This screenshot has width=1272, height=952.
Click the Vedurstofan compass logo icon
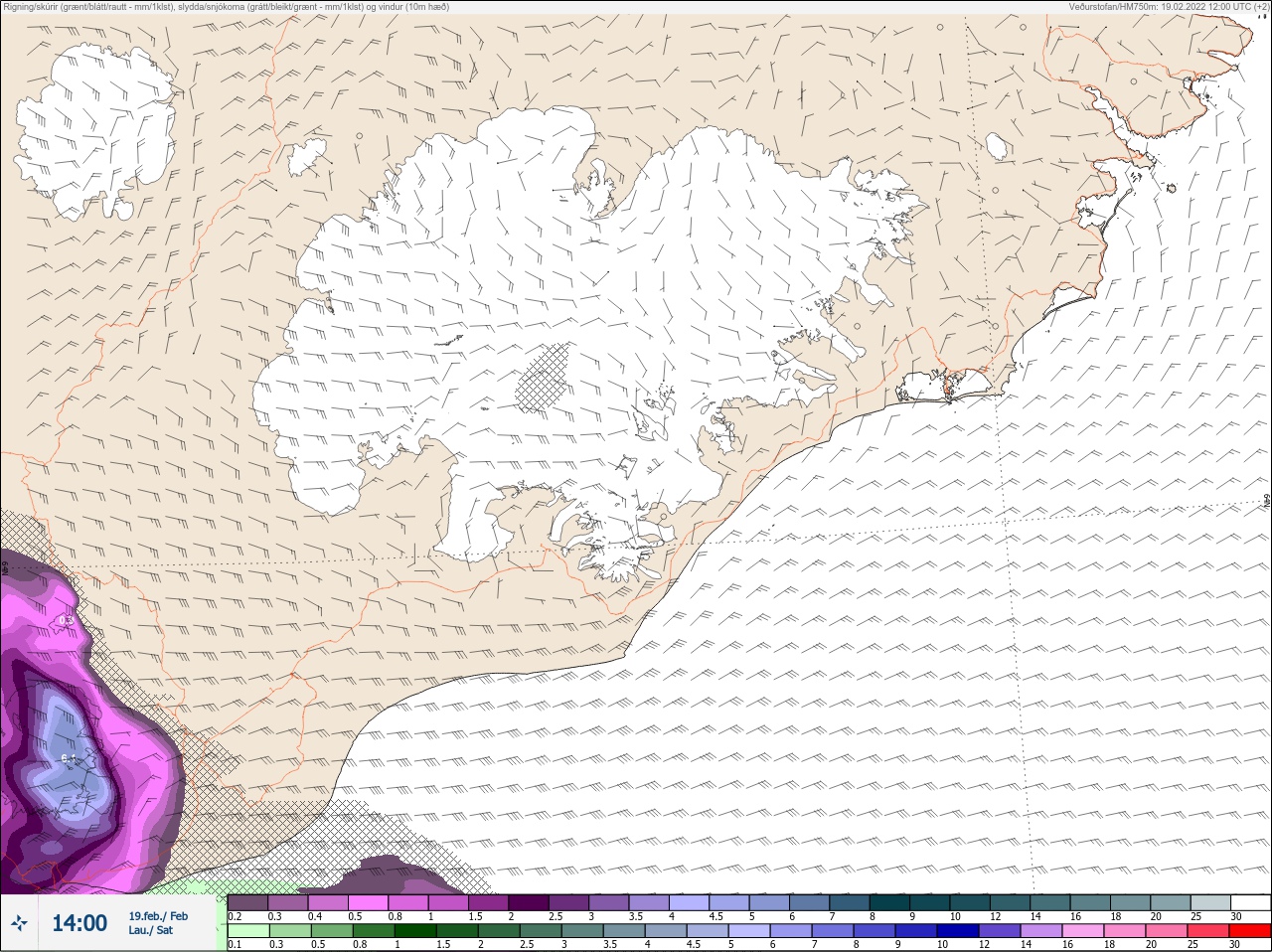pyautogui.click(x=20, y=923)
